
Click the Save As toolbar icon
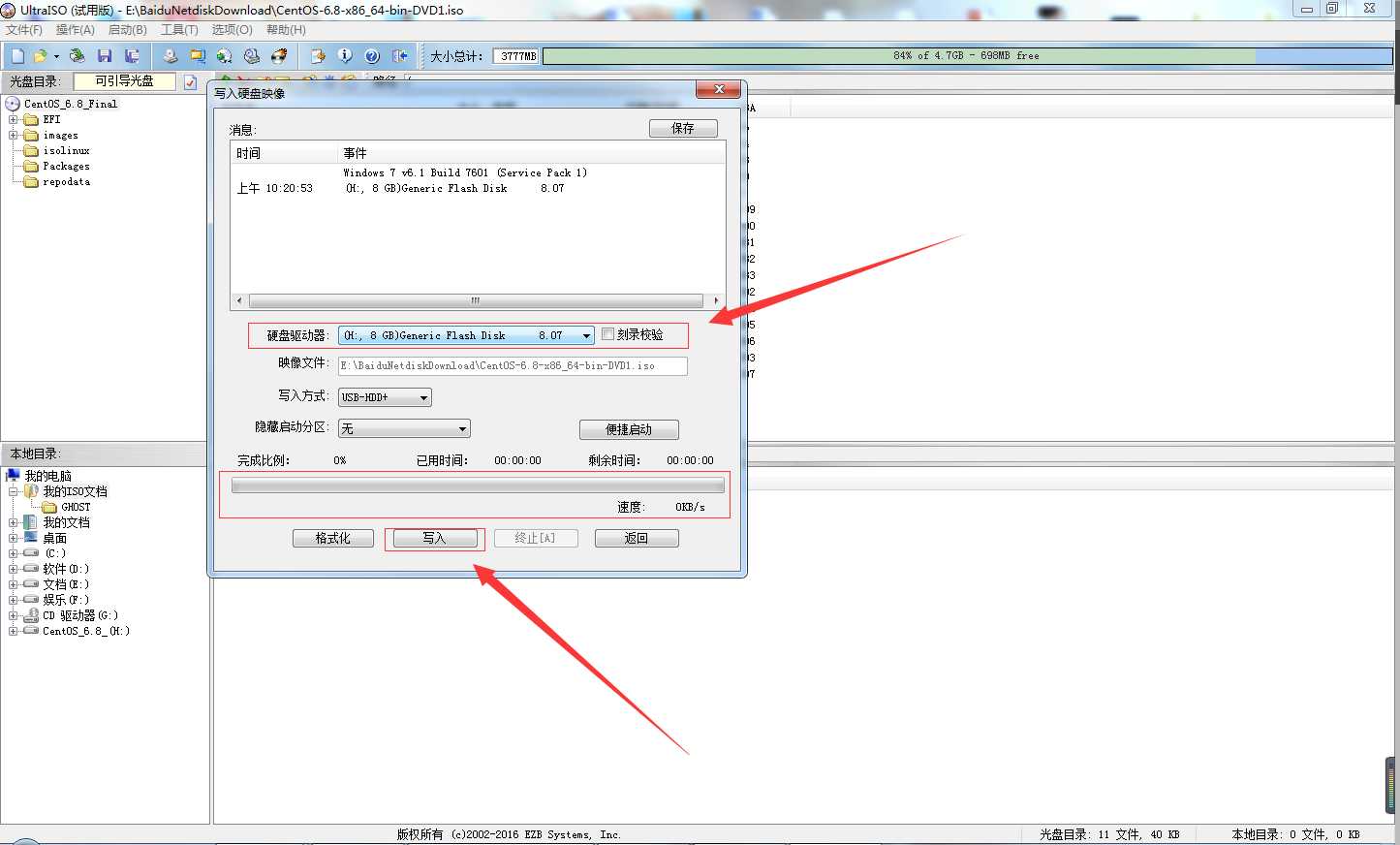pos(132,56)
